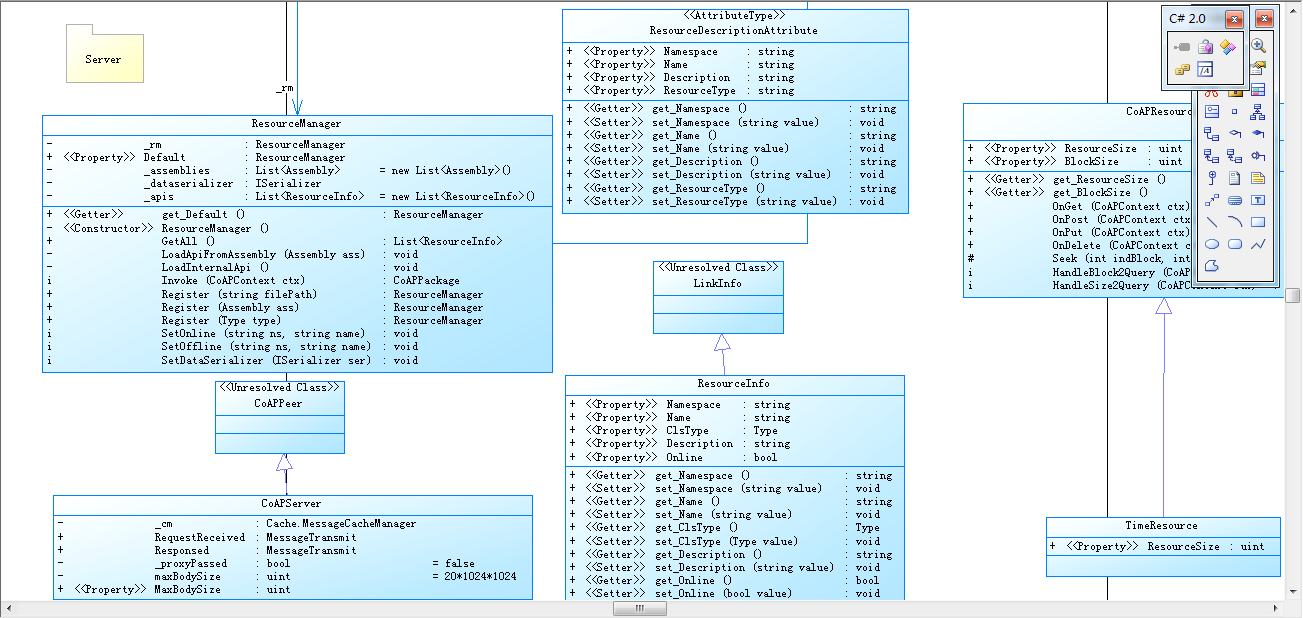Select the ResourceDescriptionAttribute class title

click(733, 31)
